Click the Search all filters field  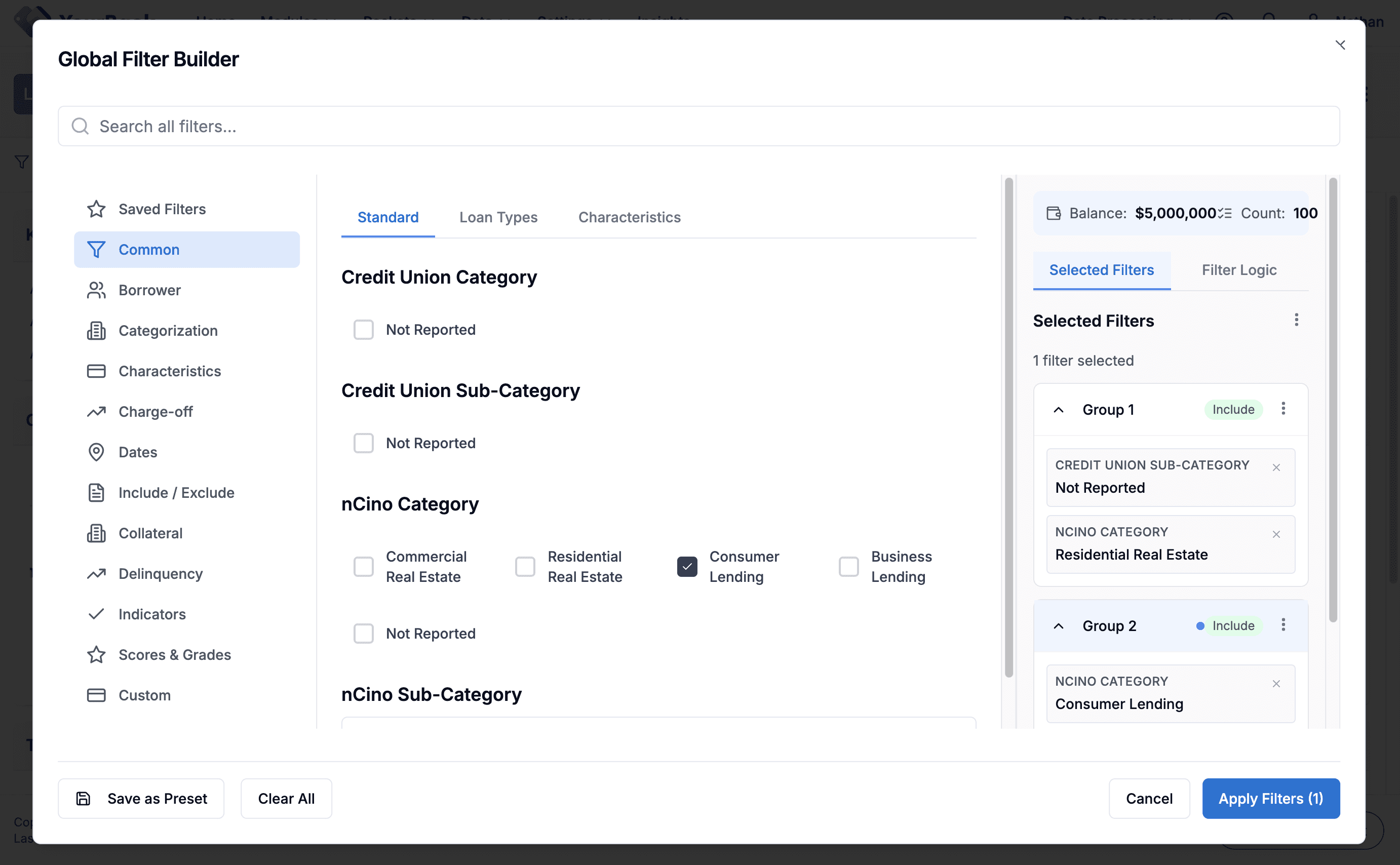coord(698,126)
